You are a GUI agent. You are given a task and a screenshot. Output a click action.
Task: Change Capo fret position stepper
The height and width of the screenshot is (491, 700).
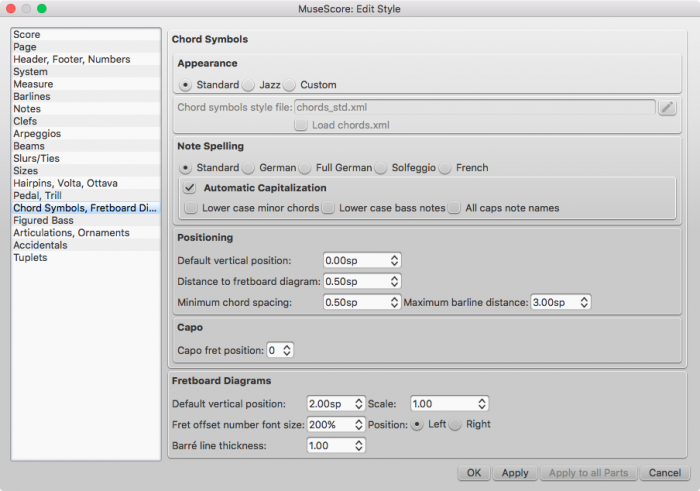coord(287,350)
